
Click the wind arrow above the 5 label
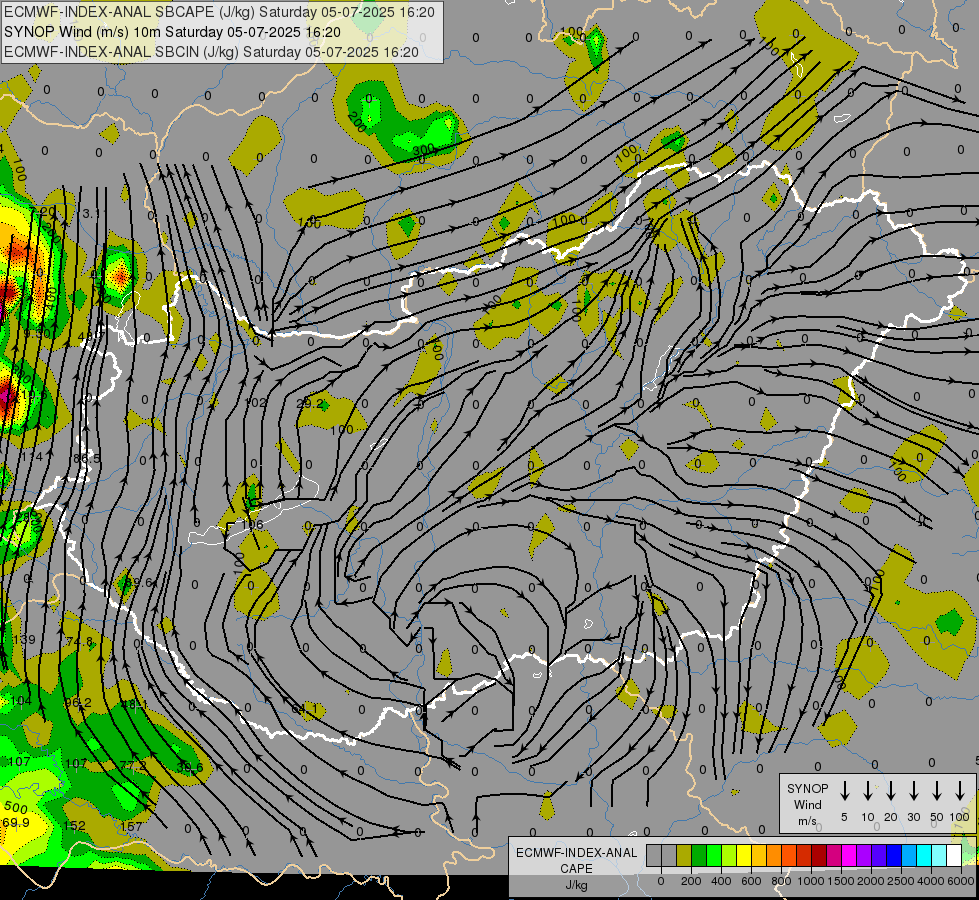tap(844, 791)
